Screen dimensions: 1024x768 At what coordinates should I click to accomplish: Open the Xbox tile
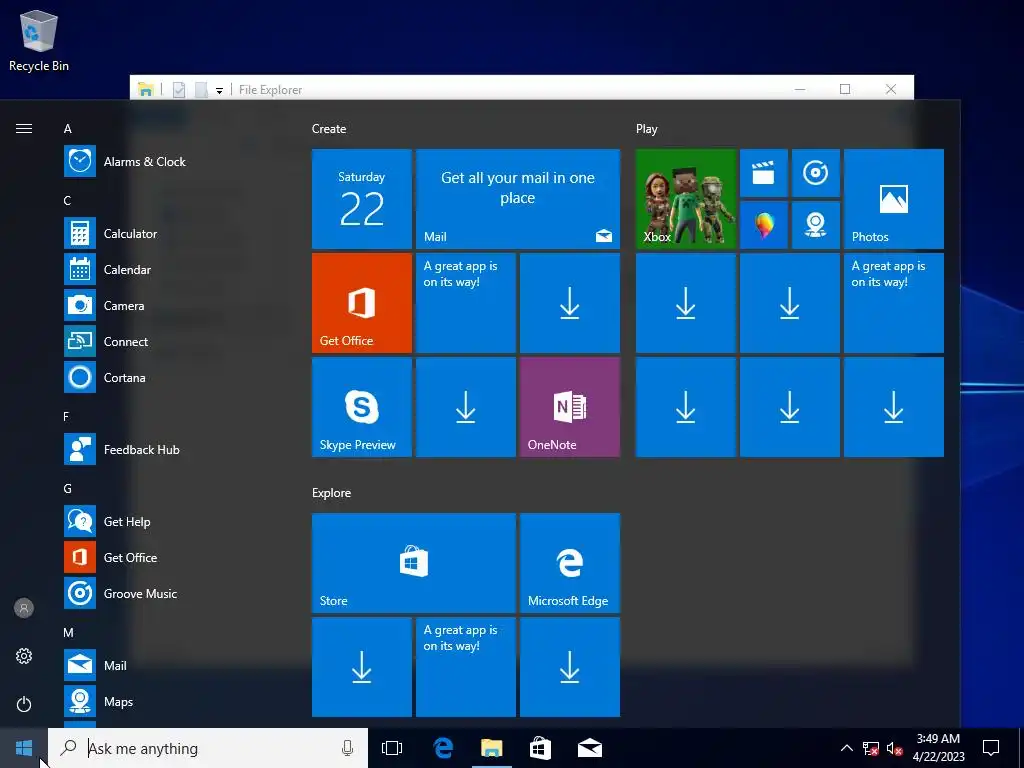pyautogui.click(x=686, y=199)
